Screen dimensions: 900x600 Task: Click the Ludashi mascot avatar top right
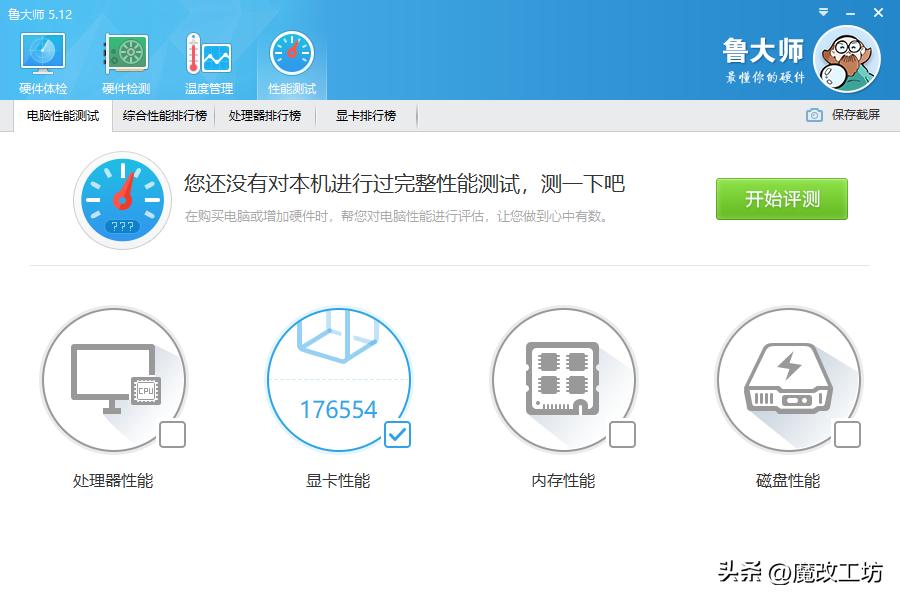coord(846,60)
